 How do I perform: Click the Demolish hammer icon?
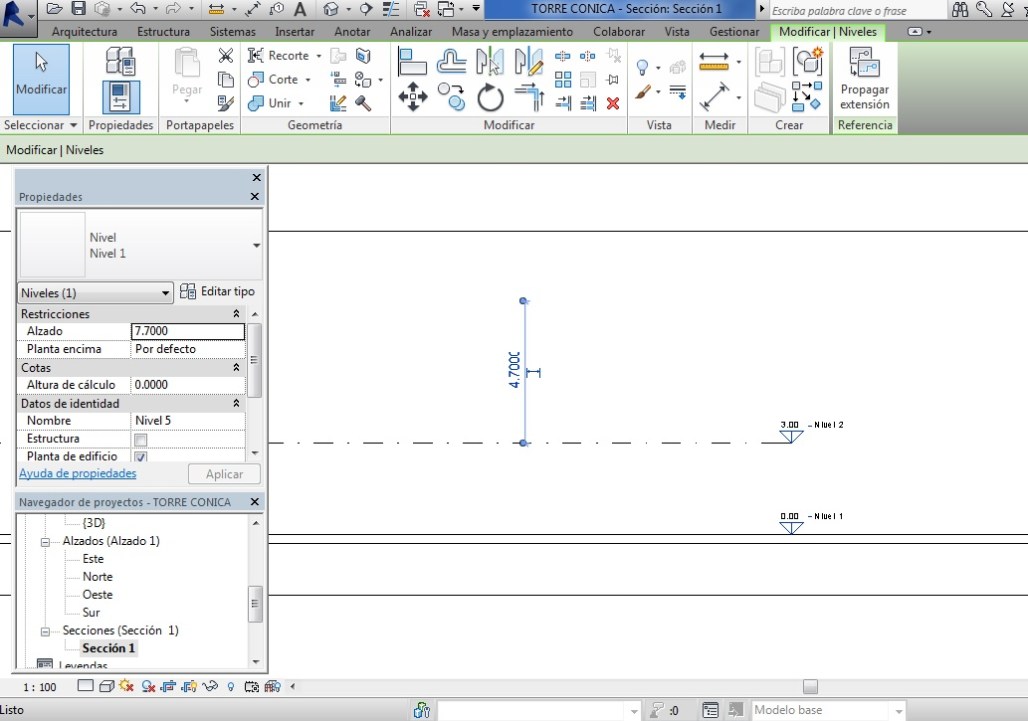363,103
